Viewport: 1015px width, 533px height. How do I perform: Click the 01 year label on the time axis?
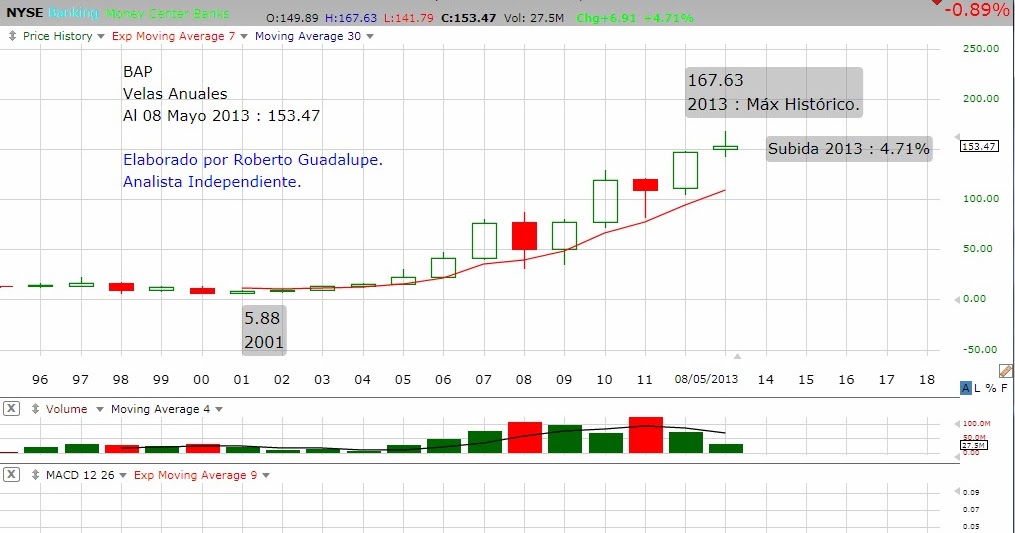tap(241, 380)
